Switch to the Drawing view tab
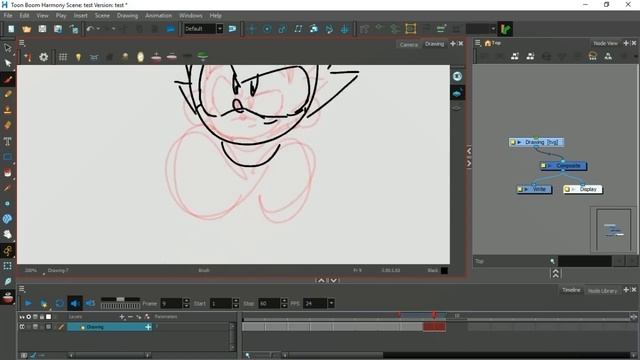 (434, 44)
